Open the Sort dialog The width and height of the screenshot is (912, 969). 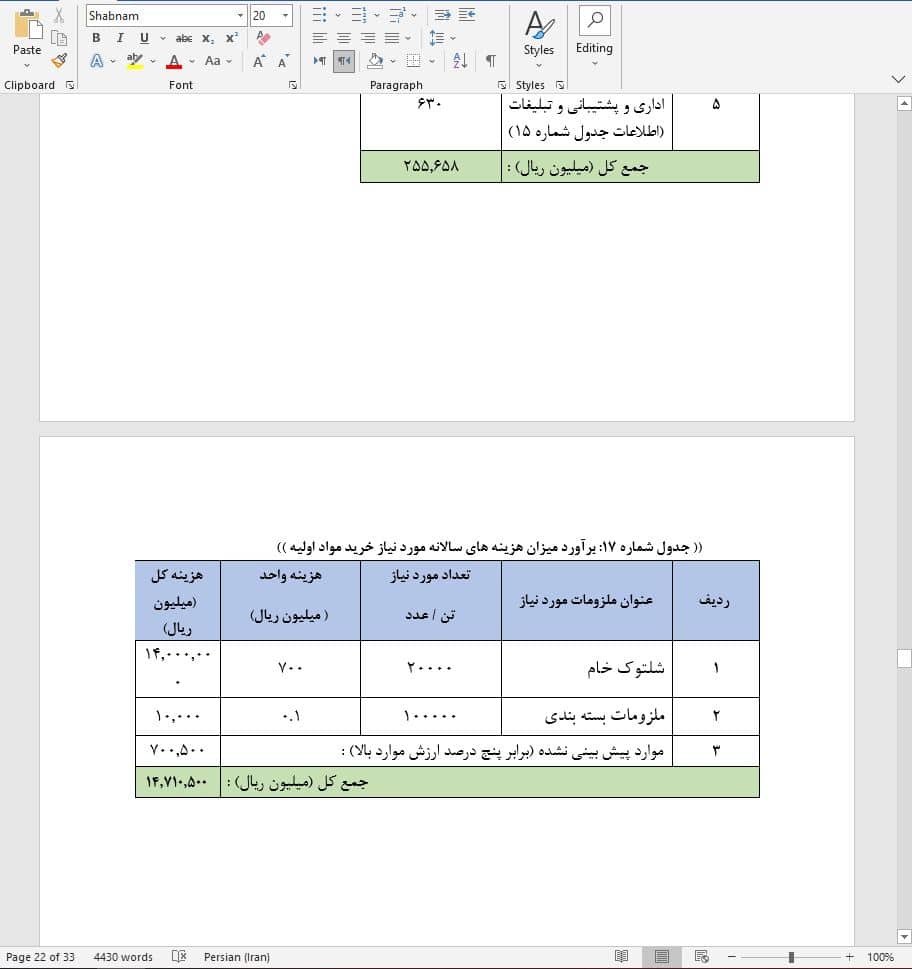coord(459,61)
